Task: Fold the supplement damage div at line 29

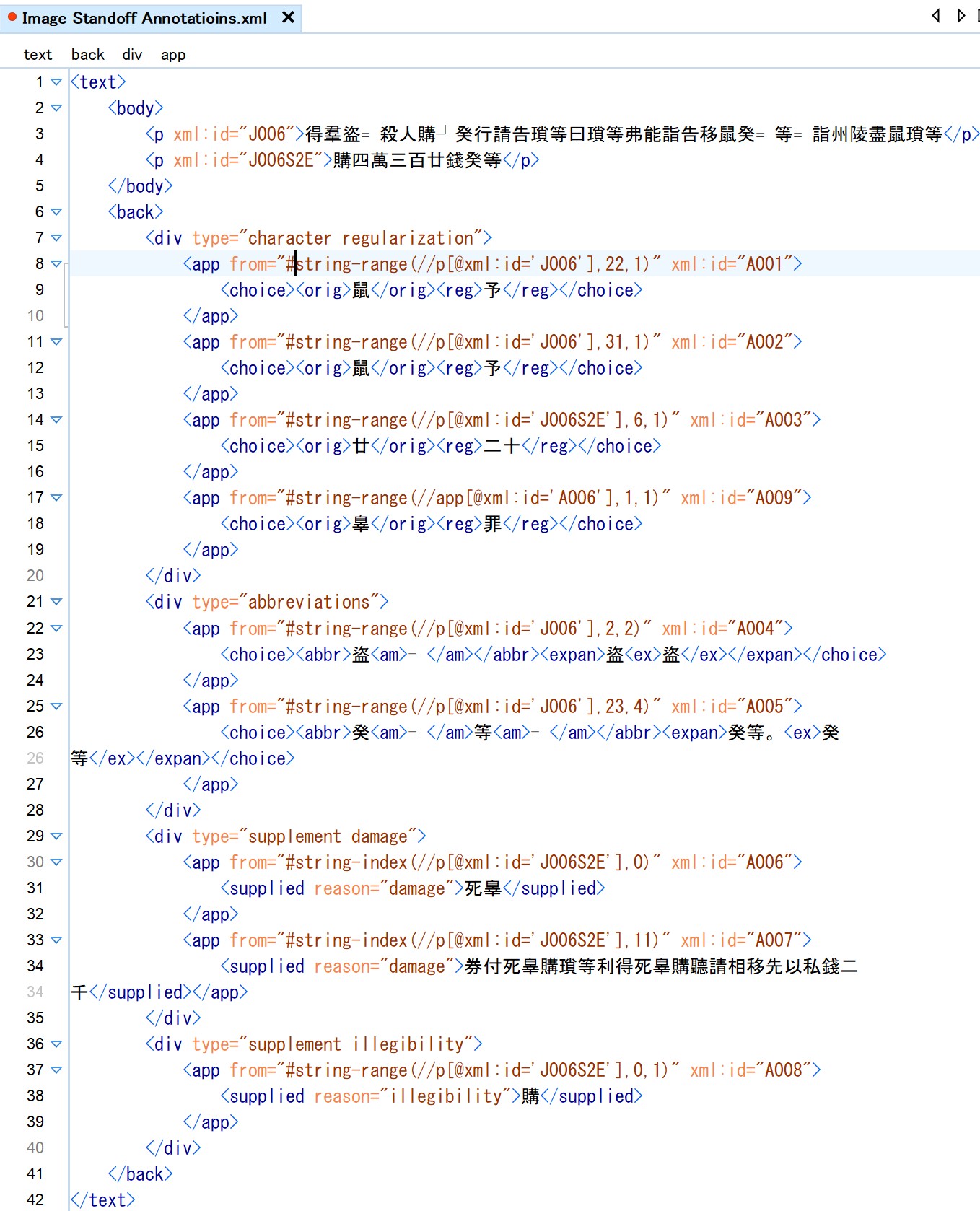Action: pyautogui.click(x=56, y=836)
